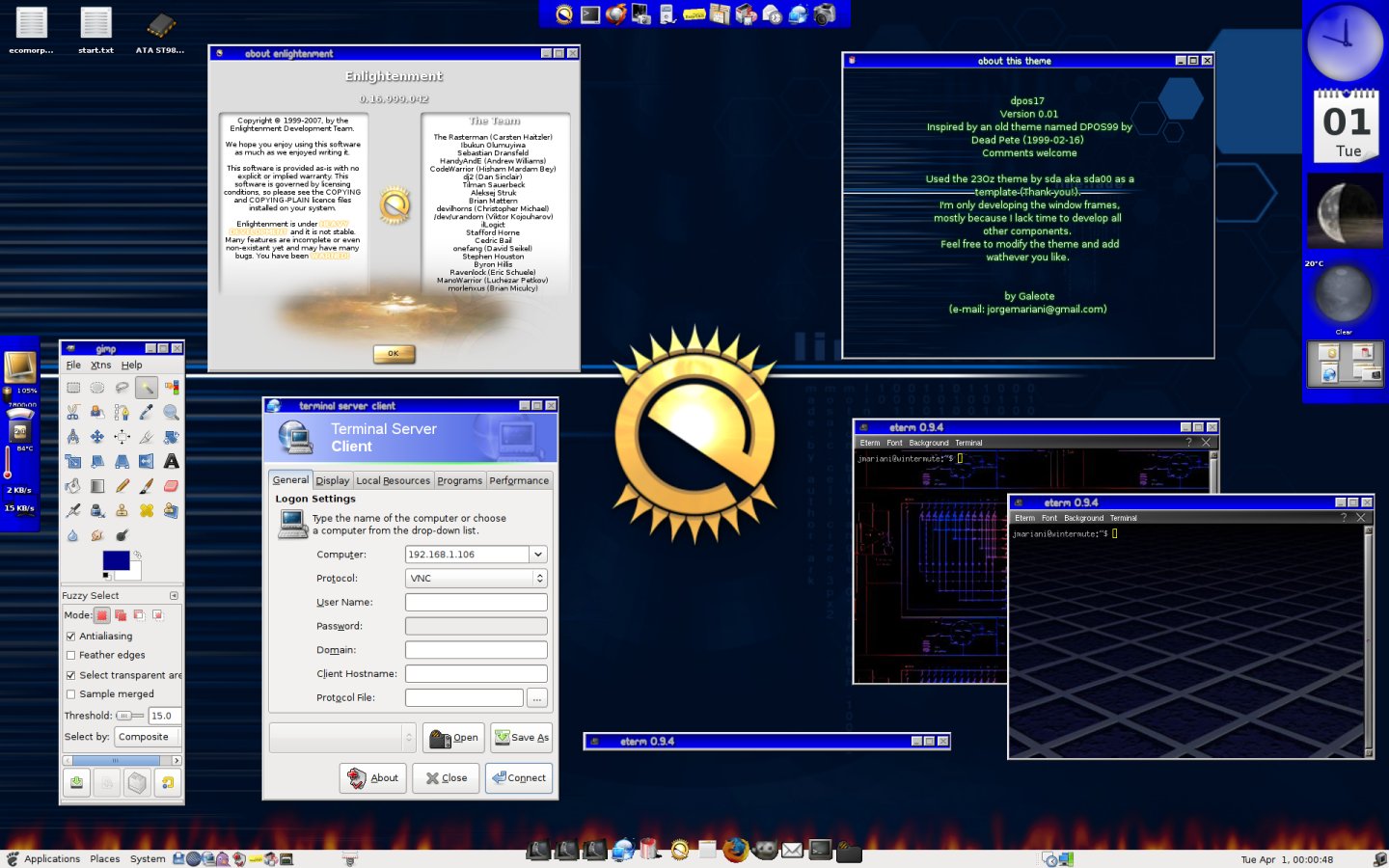Click the terminal icon in top launcher bar

[590, 14]
